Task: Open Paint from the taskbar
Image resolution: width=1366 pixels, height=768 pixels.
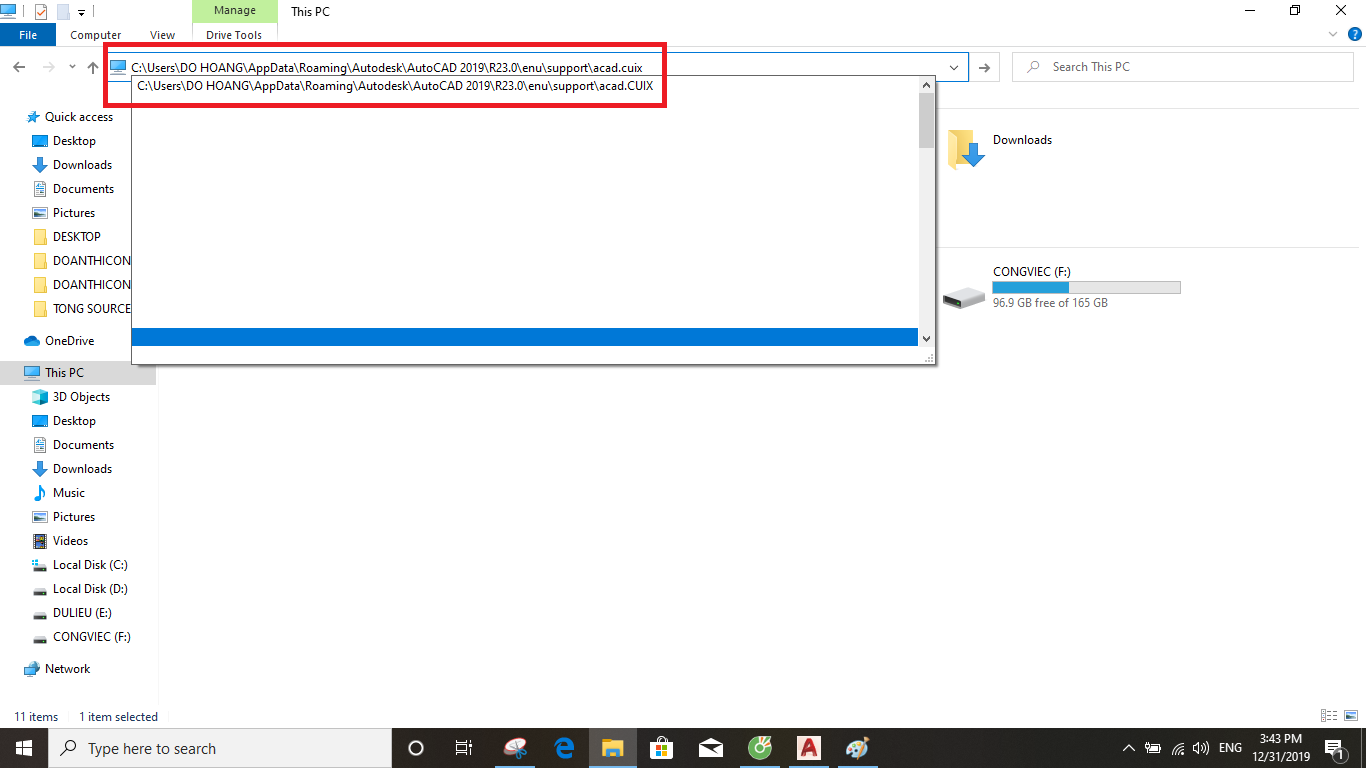Action: pyautogui.click(x=857, y=748)
